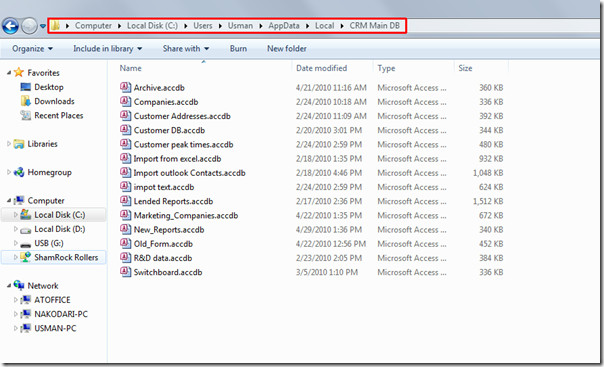Click the Switchboard.accdb file icon
604x367 pixels.
click(x=125, y=272)
